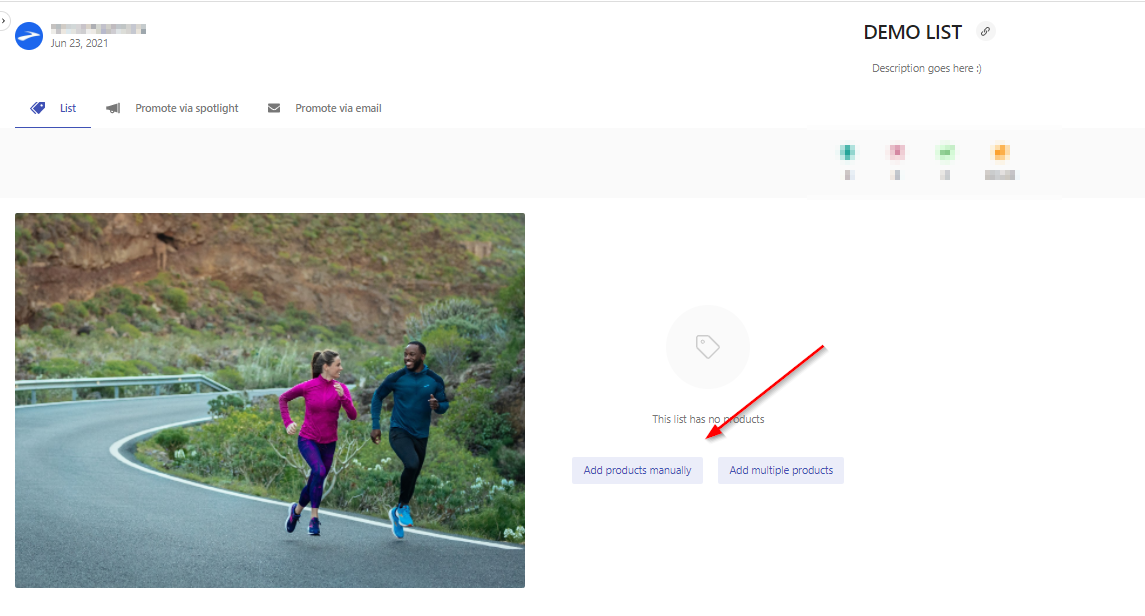Click the pink circular stat icon
Screen dimensions: 1145x616
click(896, 152)
